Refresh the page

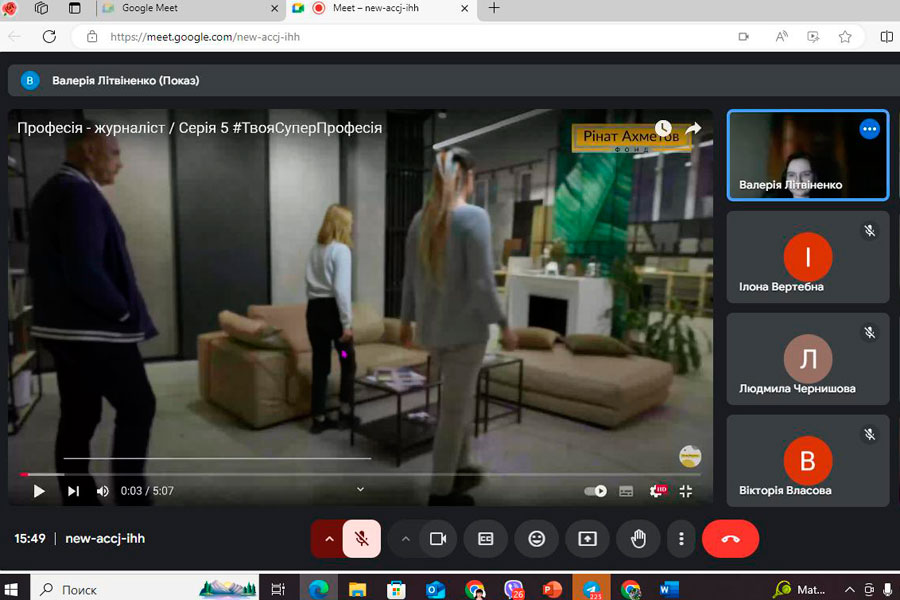pos(49,37)
